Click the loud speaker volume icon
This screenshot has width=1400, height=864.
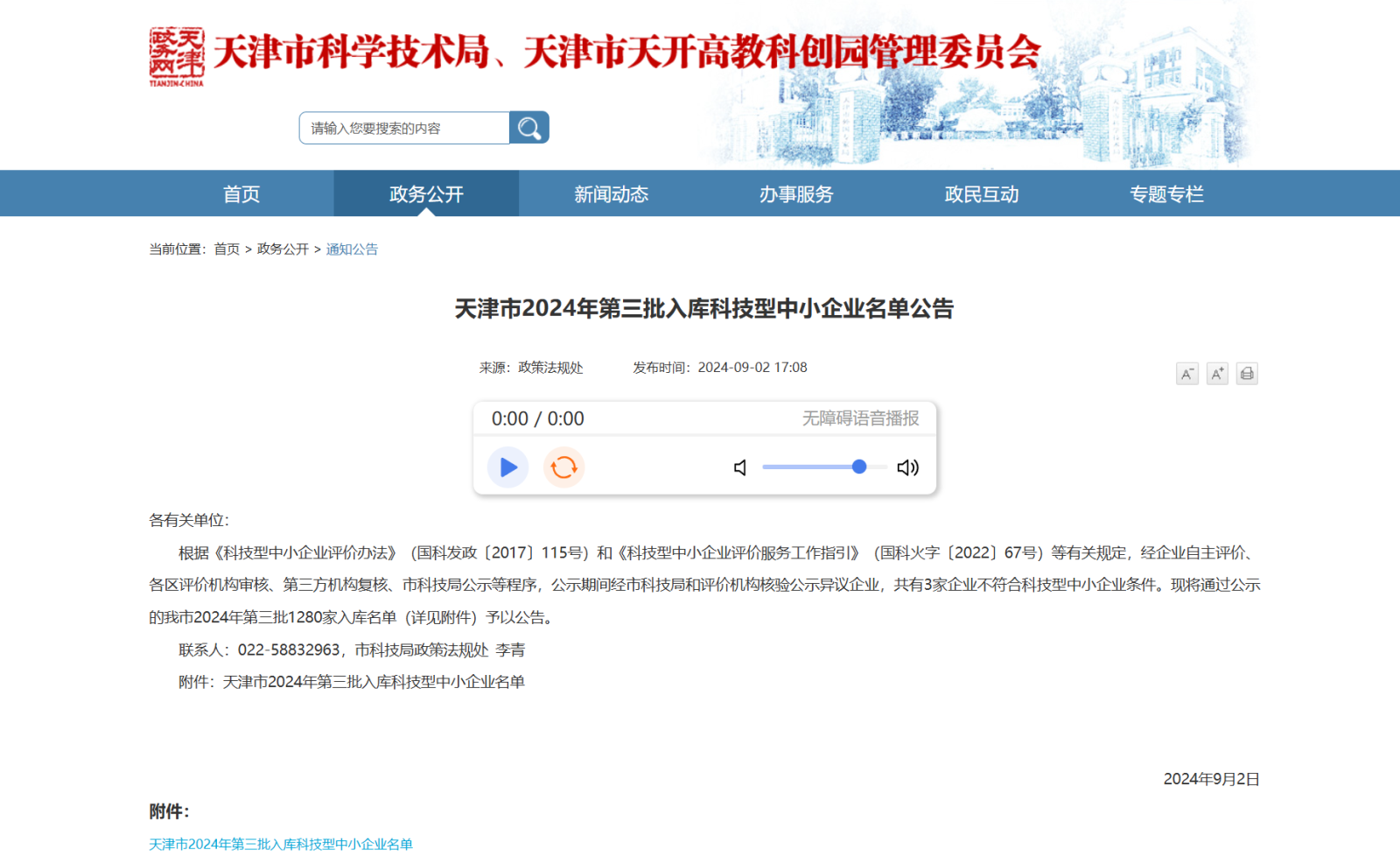907,467
